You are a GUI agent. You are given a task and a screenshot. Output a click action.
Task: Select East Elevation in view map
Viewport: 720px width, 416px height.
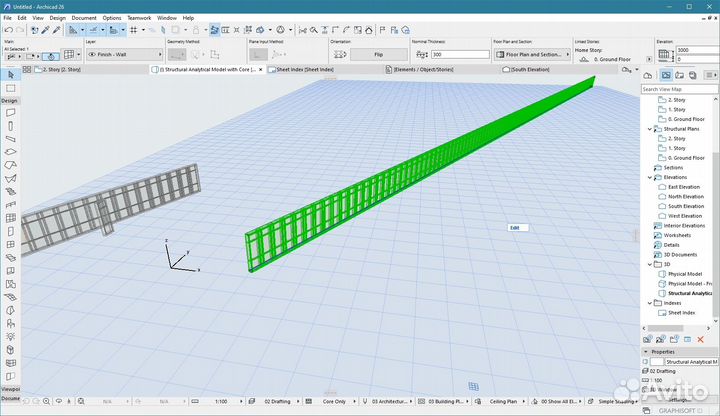click(684, 187)
